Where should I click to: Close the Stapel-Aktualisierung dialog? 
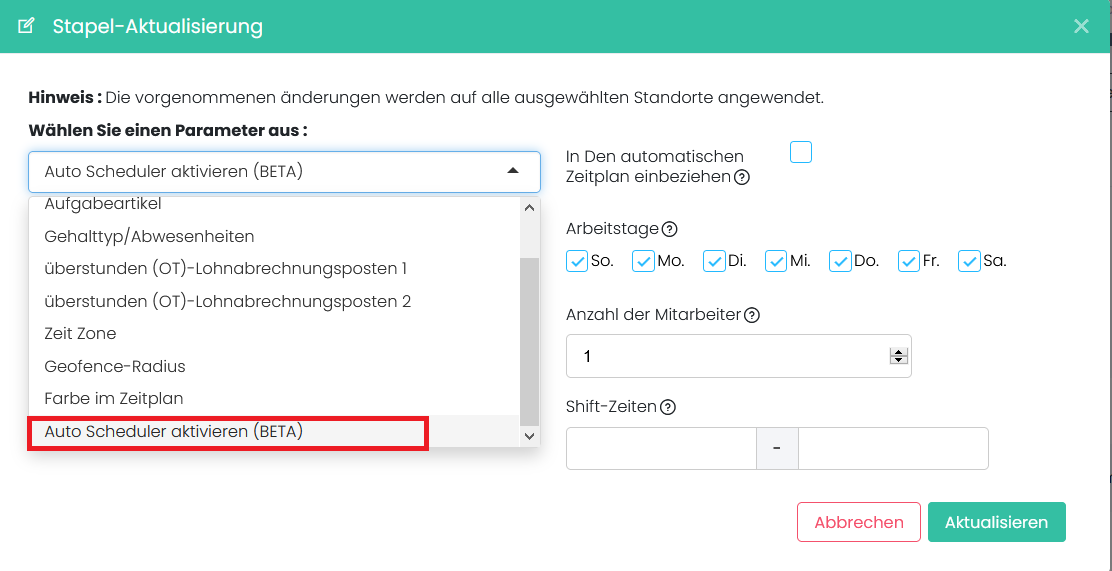pos(1081,26)
